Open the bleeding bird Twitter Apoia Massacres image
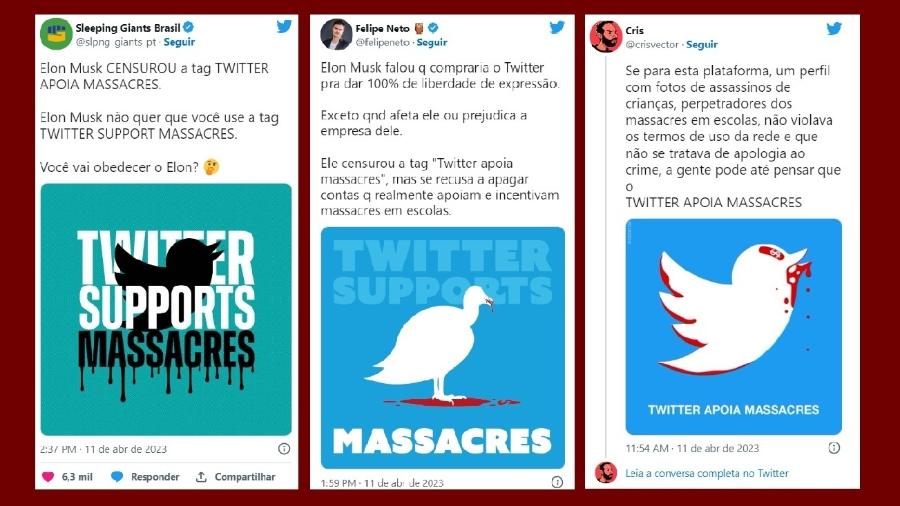This screenshot has height=506, width=900. pyautogui.click(x=734, y=326)
